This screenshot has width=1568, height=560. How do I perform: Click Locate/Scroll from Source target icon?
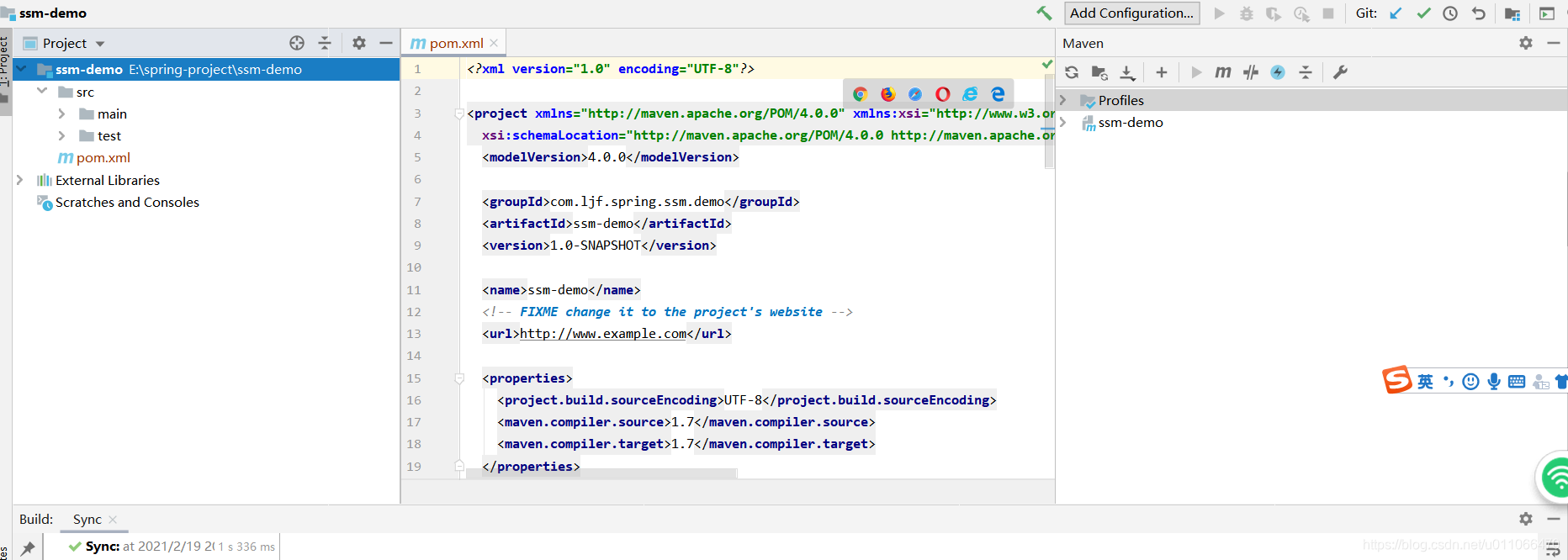tap(297, 43)
